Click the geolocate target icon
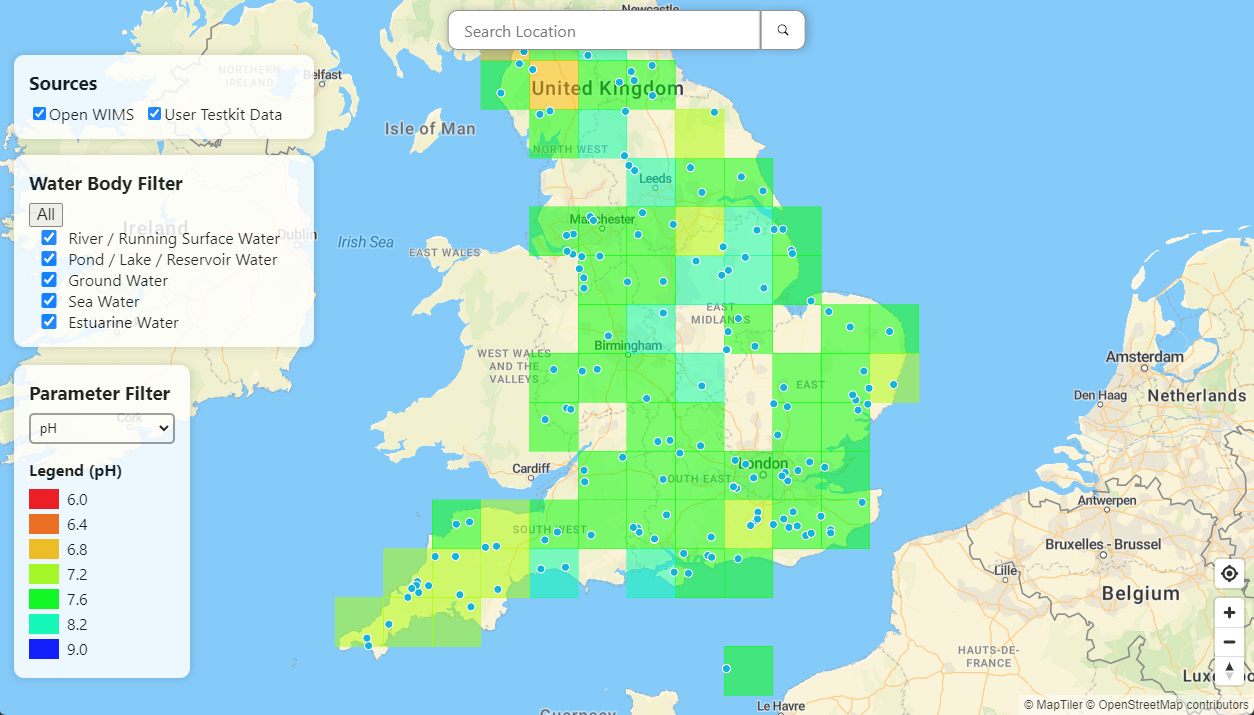1254x715 pixels. pyautogui.click(x=1229, y=574)
